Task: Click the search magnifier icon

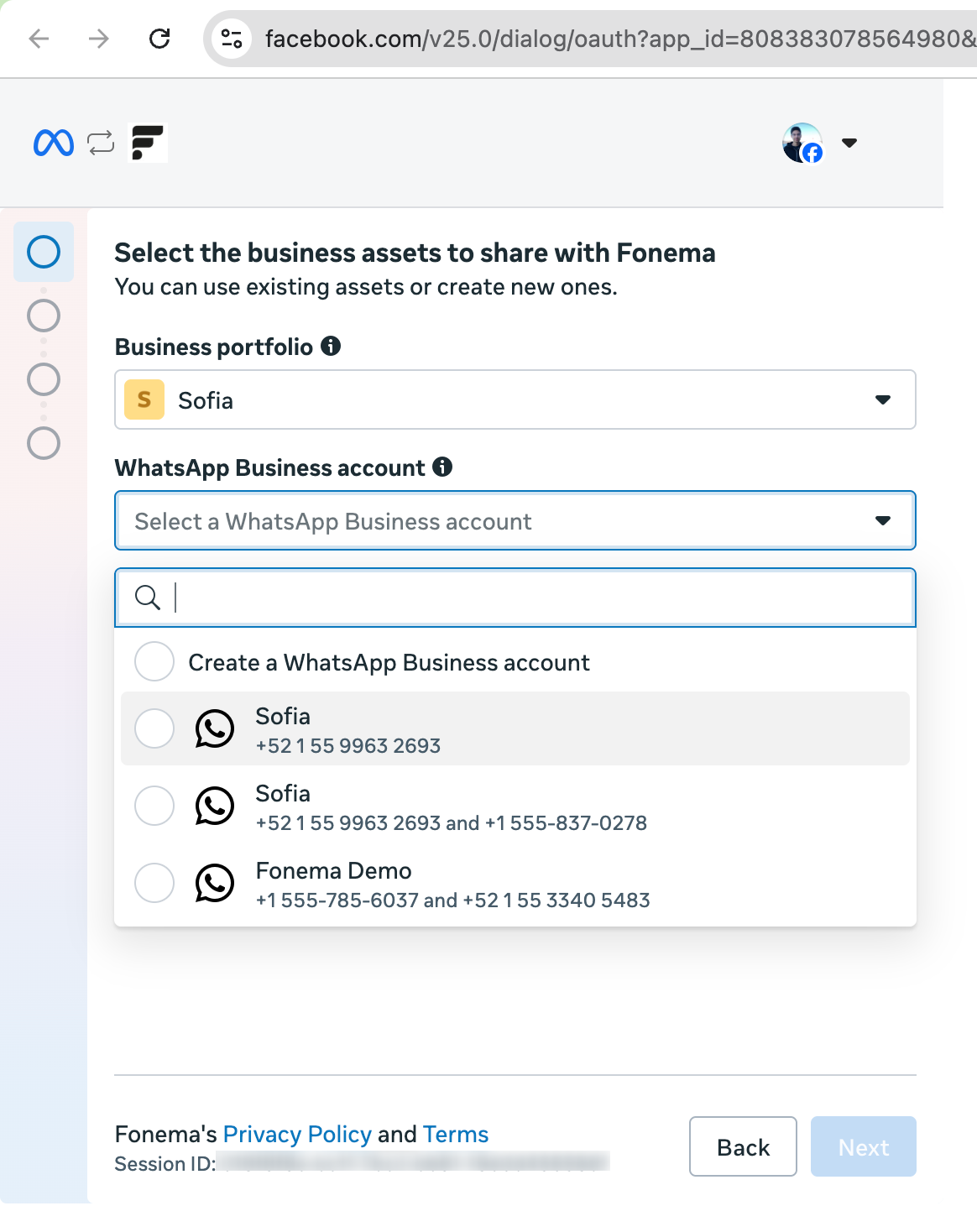Action: [x=148, y=598]
